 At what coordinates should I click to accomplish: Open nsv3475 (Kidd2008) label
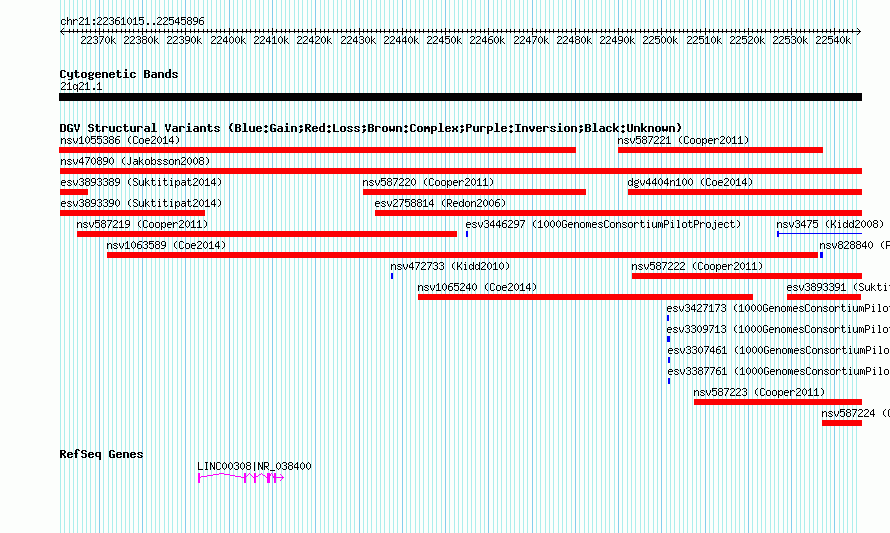click(x=830, y=224)
